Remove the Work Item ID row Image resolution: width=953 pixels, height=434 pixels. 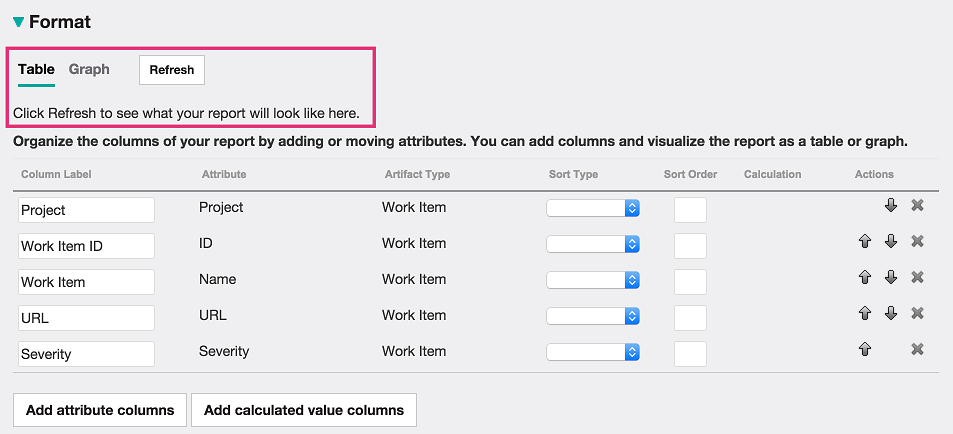917,242
